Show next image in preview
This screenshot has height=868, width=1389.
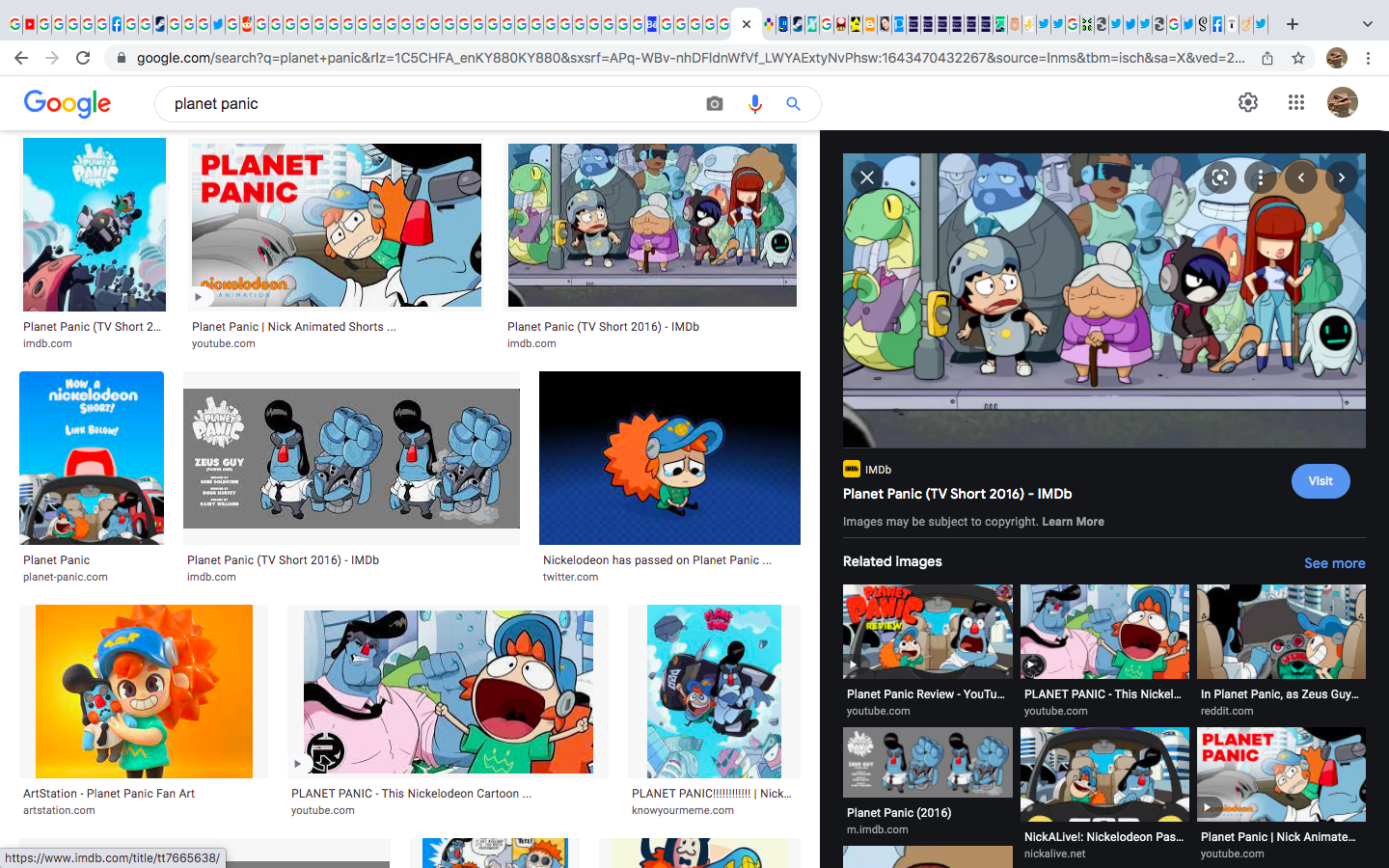[1342, 177]
